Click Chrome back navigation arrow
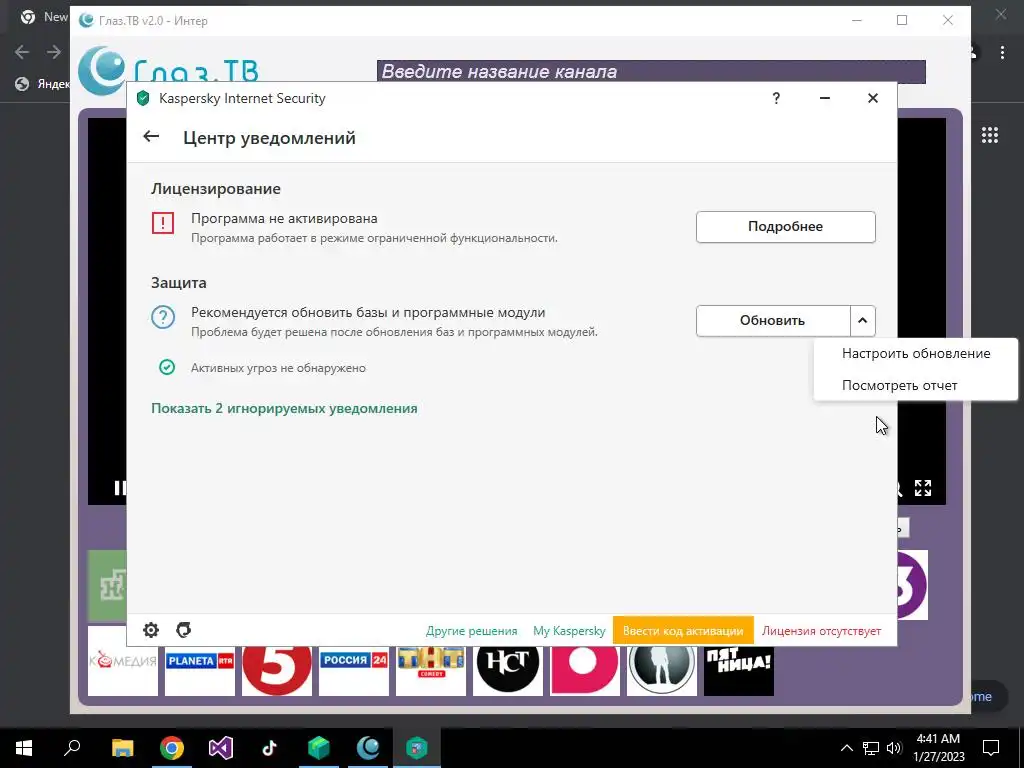 [22, 52]
